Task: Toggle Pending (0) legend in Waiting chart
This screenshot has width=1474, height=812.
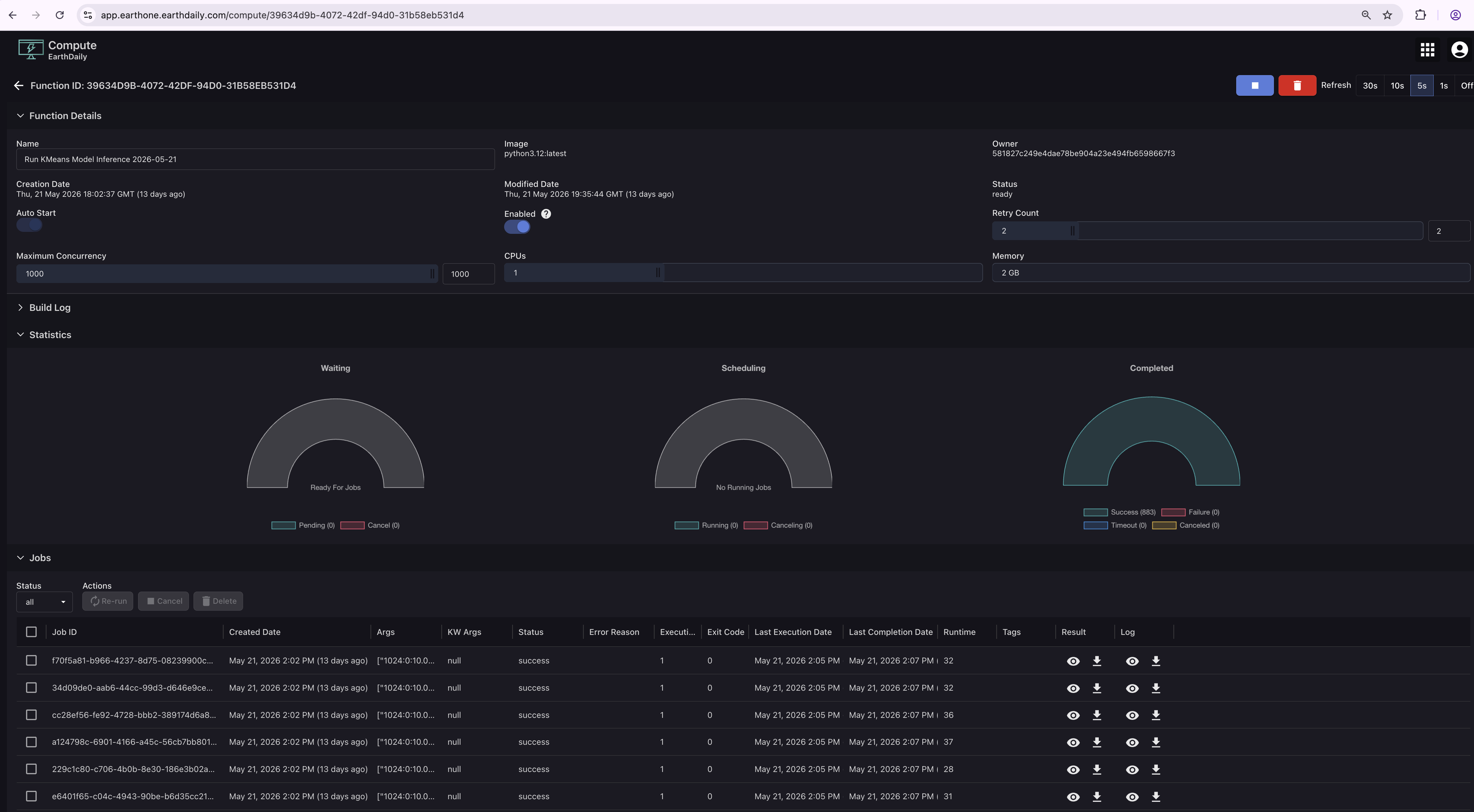Action: [303, 525]
